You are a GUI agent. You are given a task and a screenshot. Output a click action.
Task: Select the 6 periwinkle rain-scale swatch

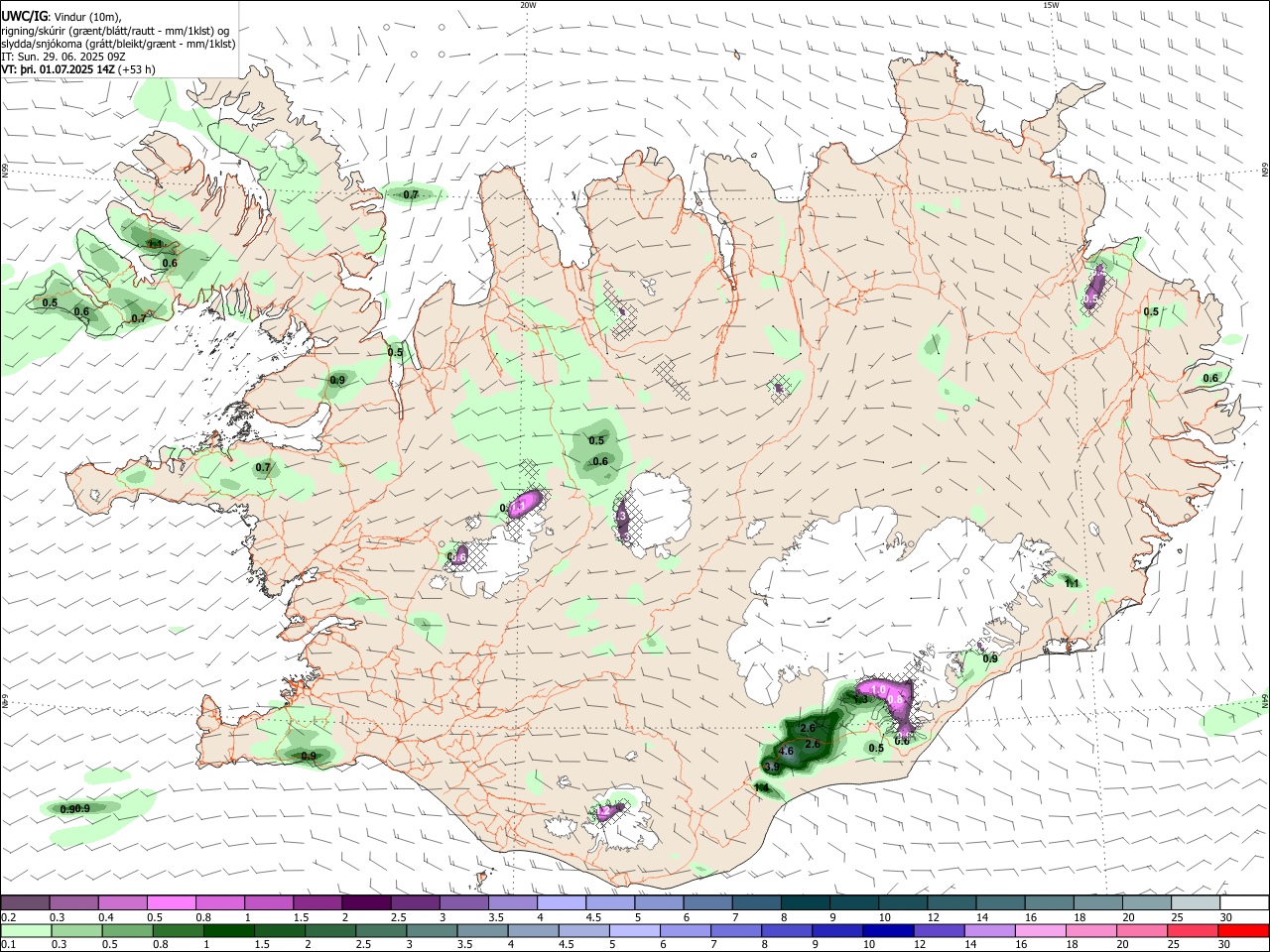[x=686, y=930]
